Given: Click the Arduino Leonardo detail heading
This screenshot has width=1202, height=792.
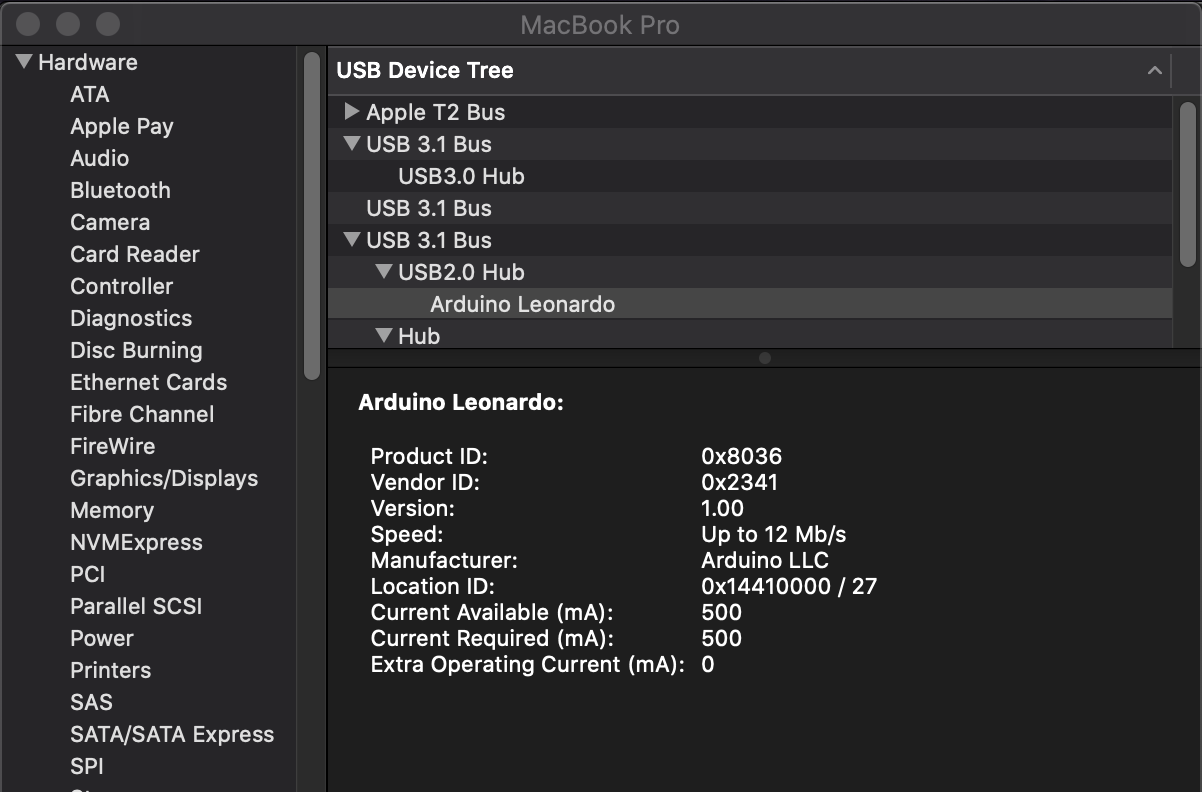Looking at the screenshot, I should pos(461,403).
